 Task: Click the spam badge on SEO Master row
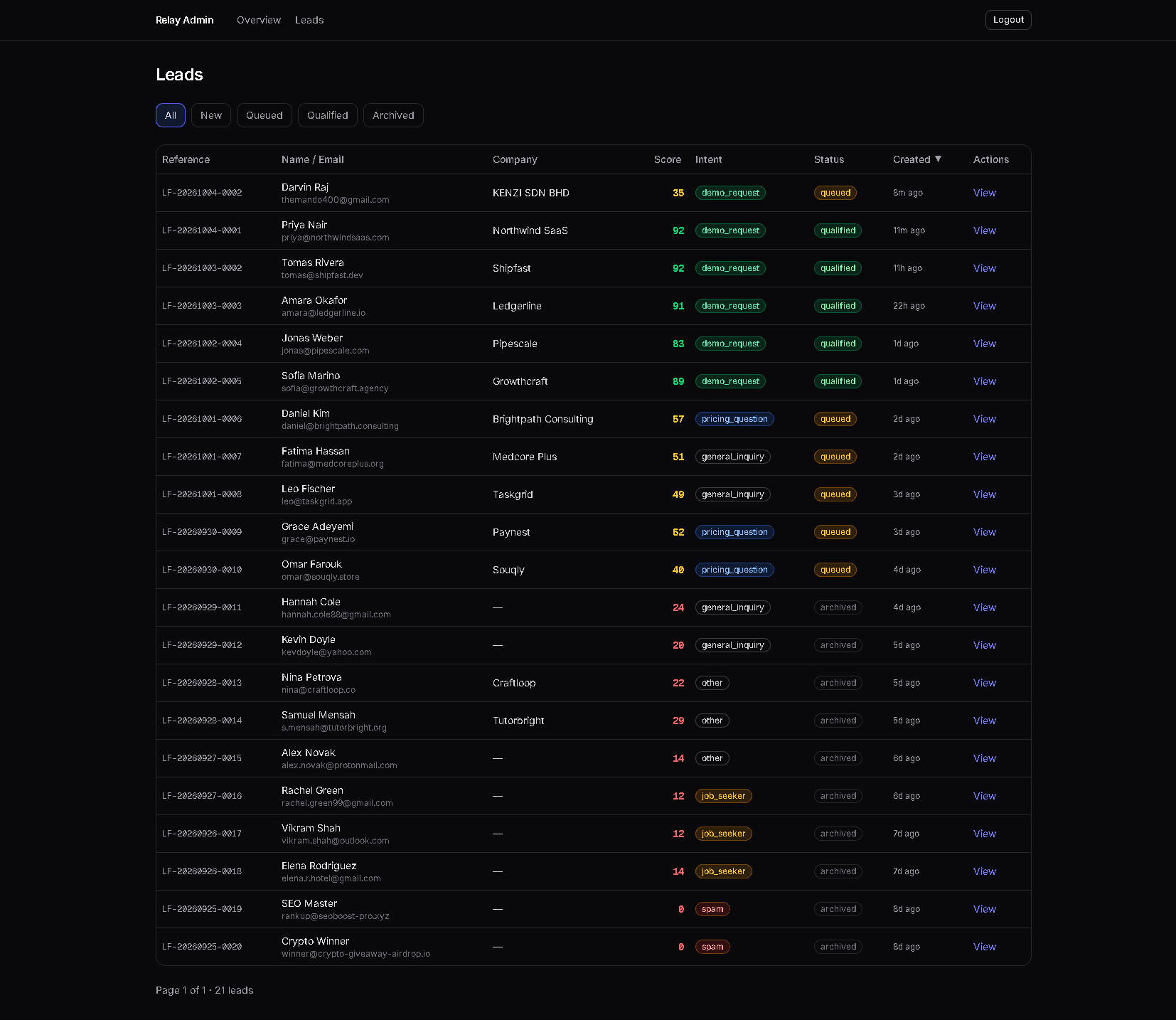[x=712, y=909]
